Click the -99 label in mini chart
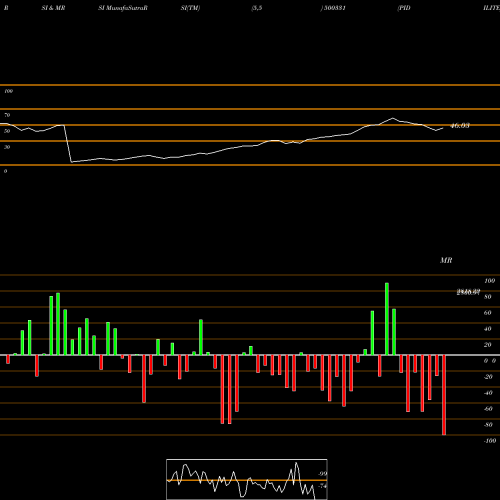500x500 pixels. click(322, 474)
